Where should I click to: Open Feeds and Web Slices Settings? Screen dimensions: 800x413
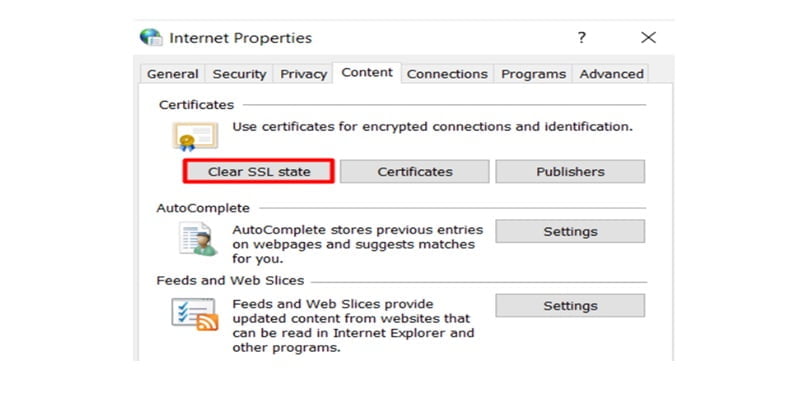click(570, 305)
